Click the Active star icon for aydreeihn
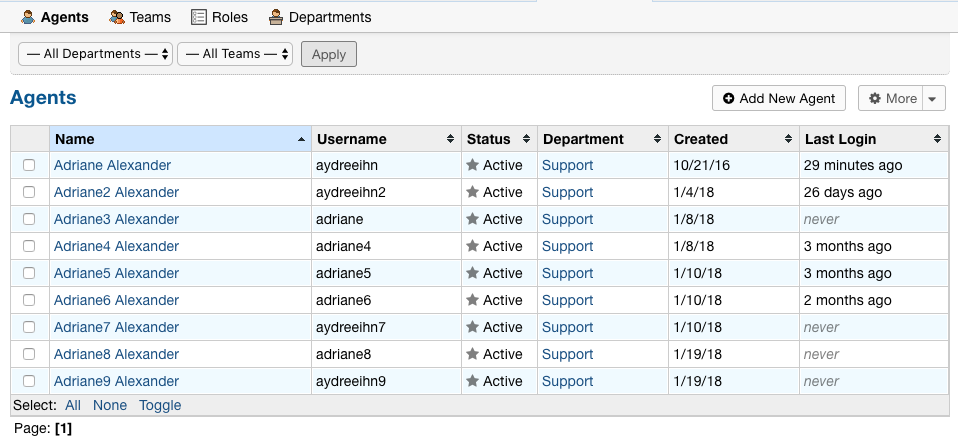 click(x=472, y=165)
